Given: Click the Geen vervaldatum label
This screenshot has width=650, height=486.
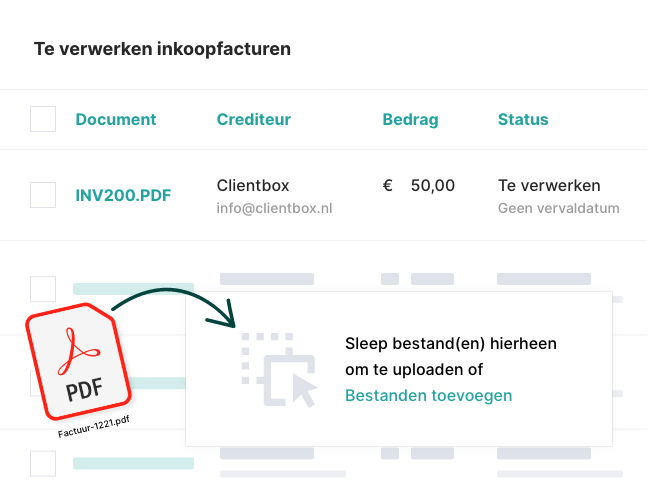Looking at the screenshot, I should (x=558, y=209).
